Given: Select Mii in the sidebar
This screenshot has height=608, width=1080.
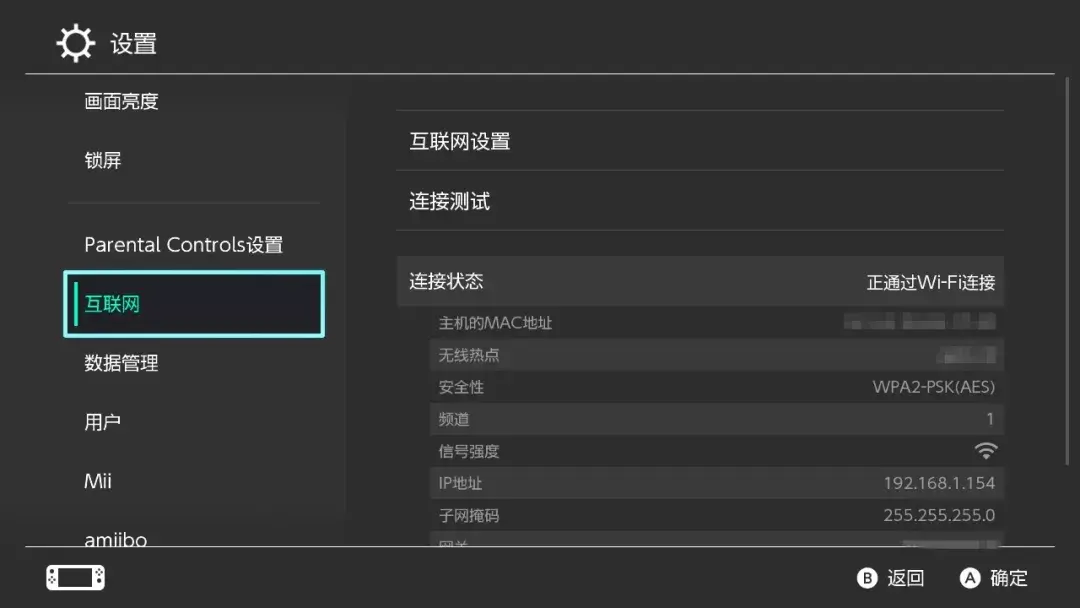Looking at the screenshot, I should coord(98,481).
